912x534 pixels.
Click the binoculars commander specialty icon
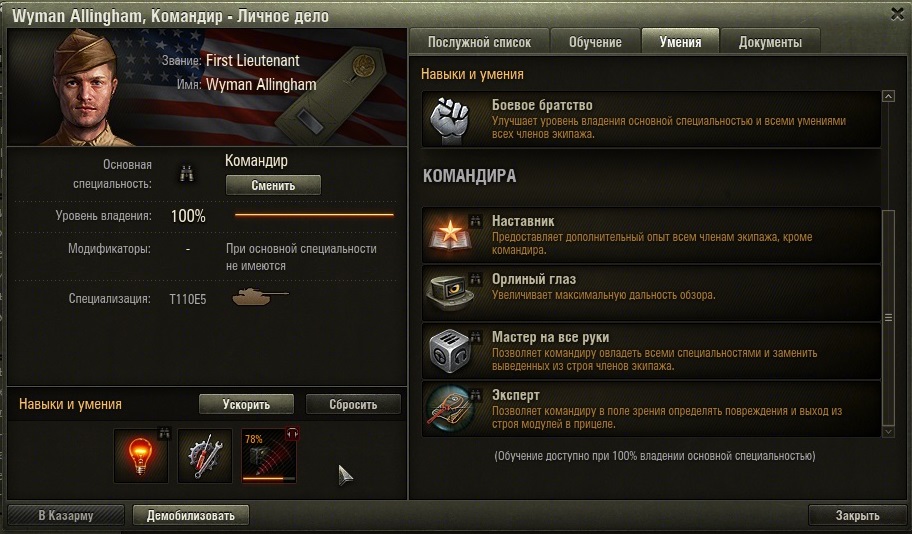[x=187, y=173]
